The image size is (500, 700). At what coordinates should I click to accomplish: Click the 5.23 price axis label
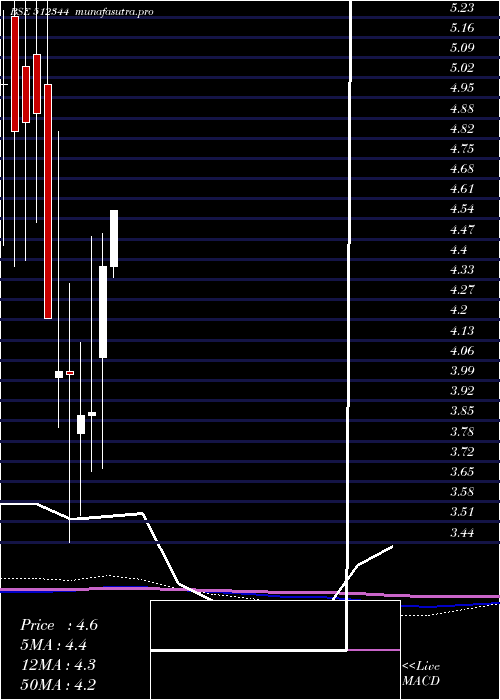coord(462,8)
